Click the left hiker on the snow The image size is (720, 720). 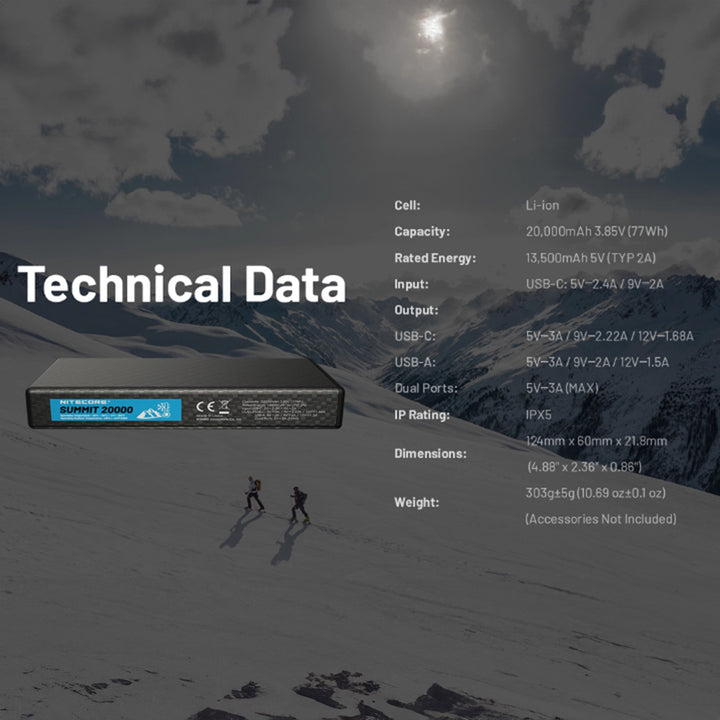(x=255, y=494)
